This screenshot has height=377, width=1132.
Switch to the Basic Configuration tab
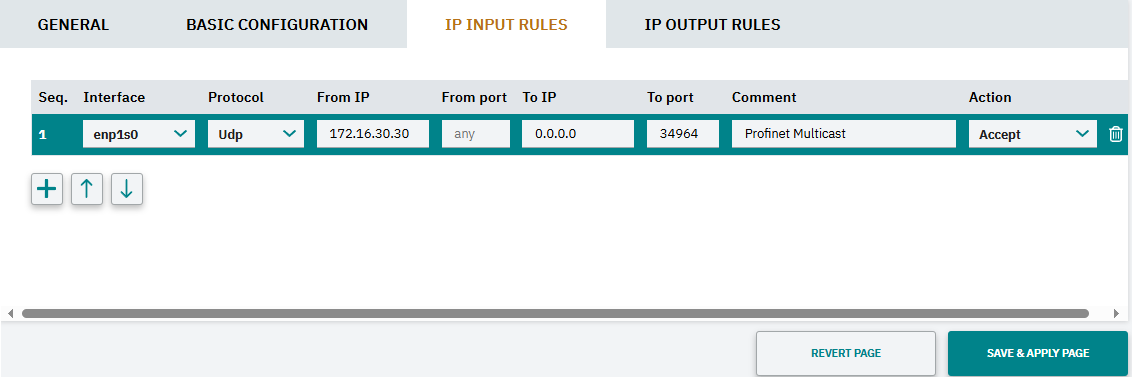tap(277, 24)
